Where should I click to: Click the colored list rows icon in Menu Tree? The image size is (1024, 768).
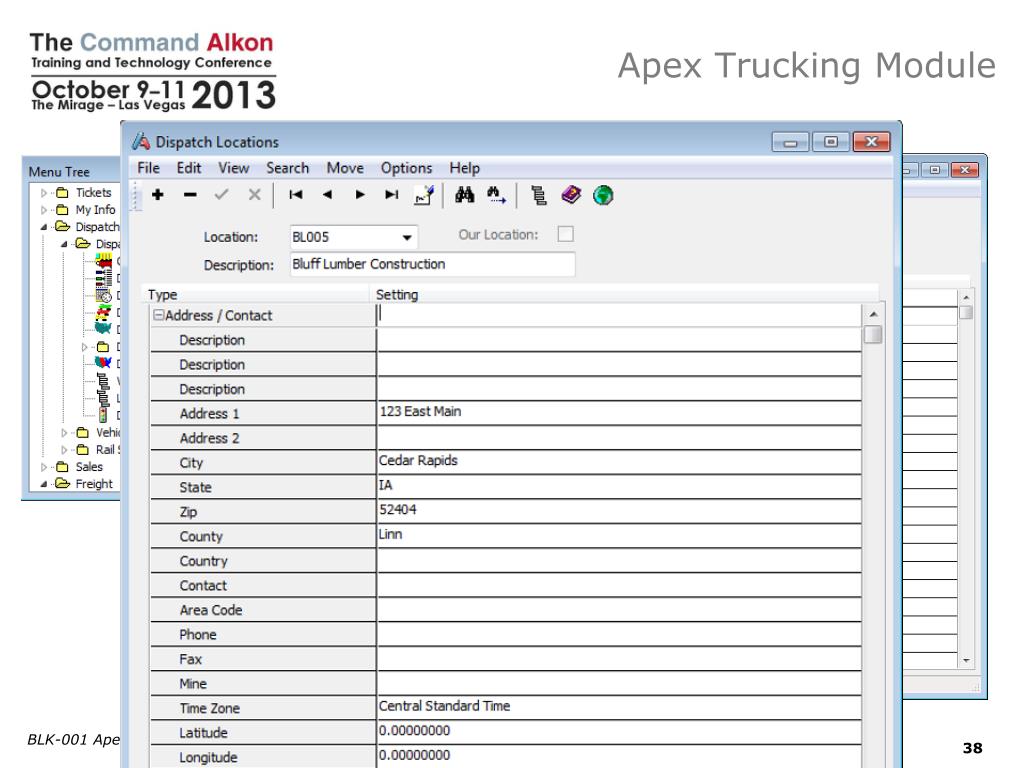104,278
